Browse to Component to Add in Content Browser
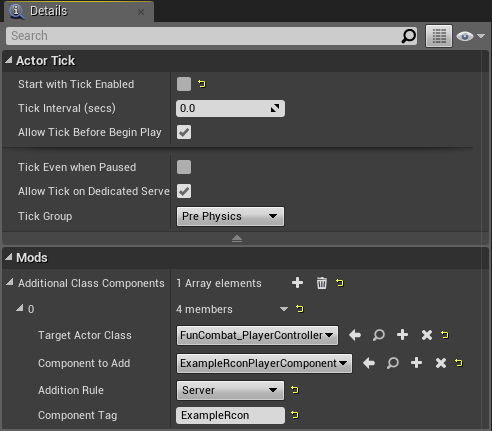Screen dimensions: 492x431 click(393, 363)
